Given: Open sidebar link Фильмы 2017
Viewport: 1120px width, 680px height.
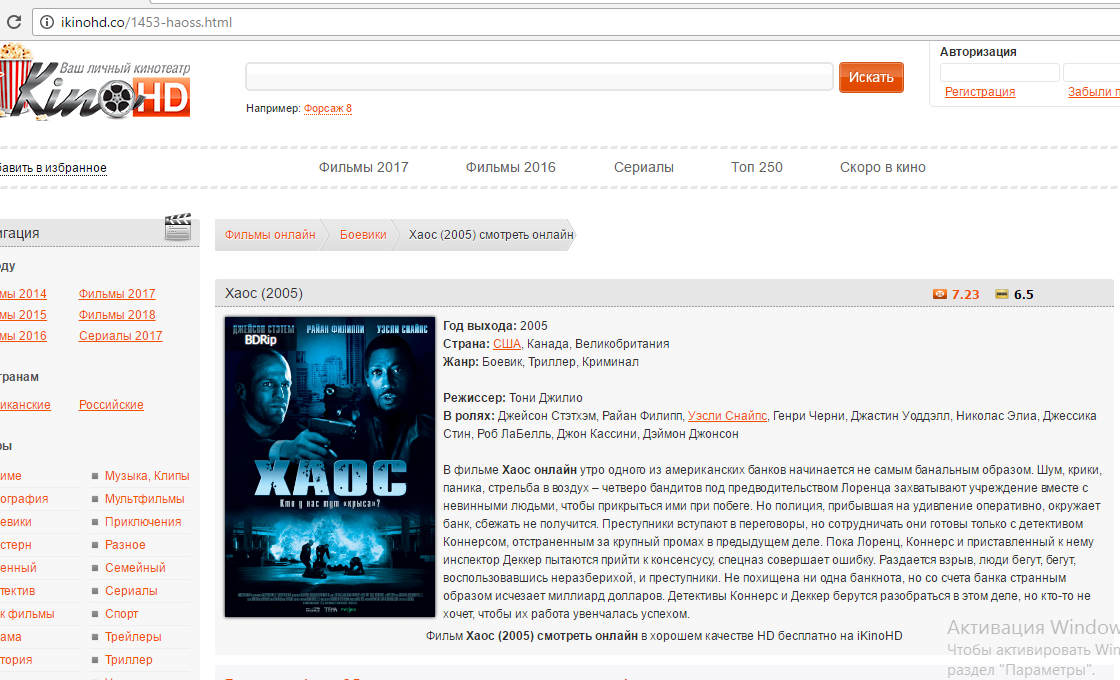Looking at the screenshot, I should pyautogui.click(x=117, y=294).
